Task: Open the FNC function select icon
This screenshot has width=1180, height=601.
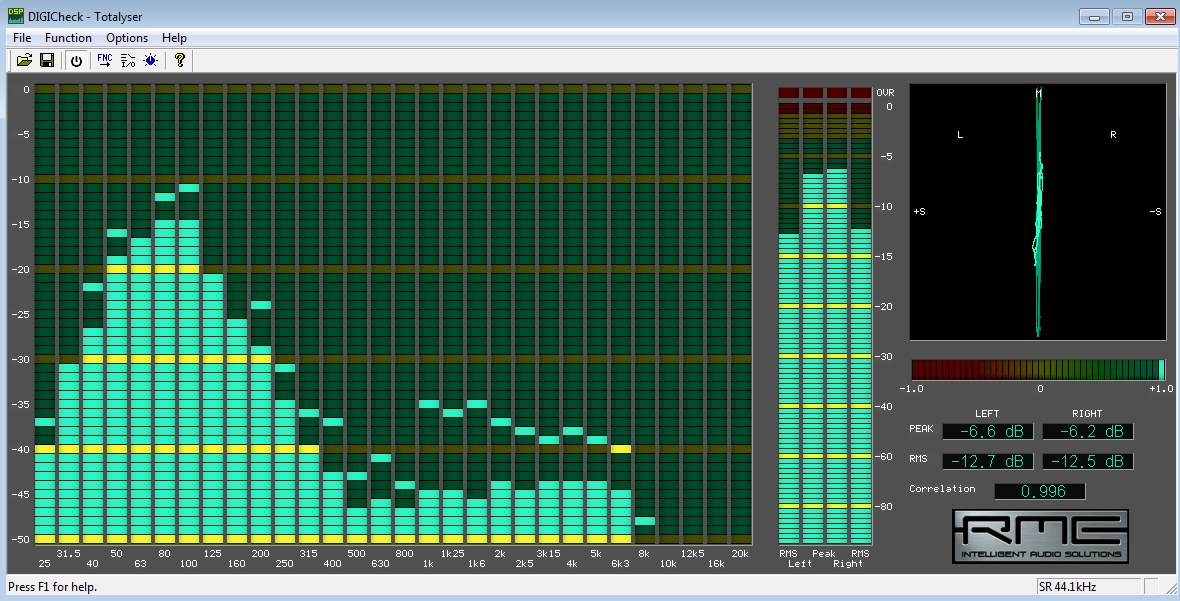Action: 105,60
